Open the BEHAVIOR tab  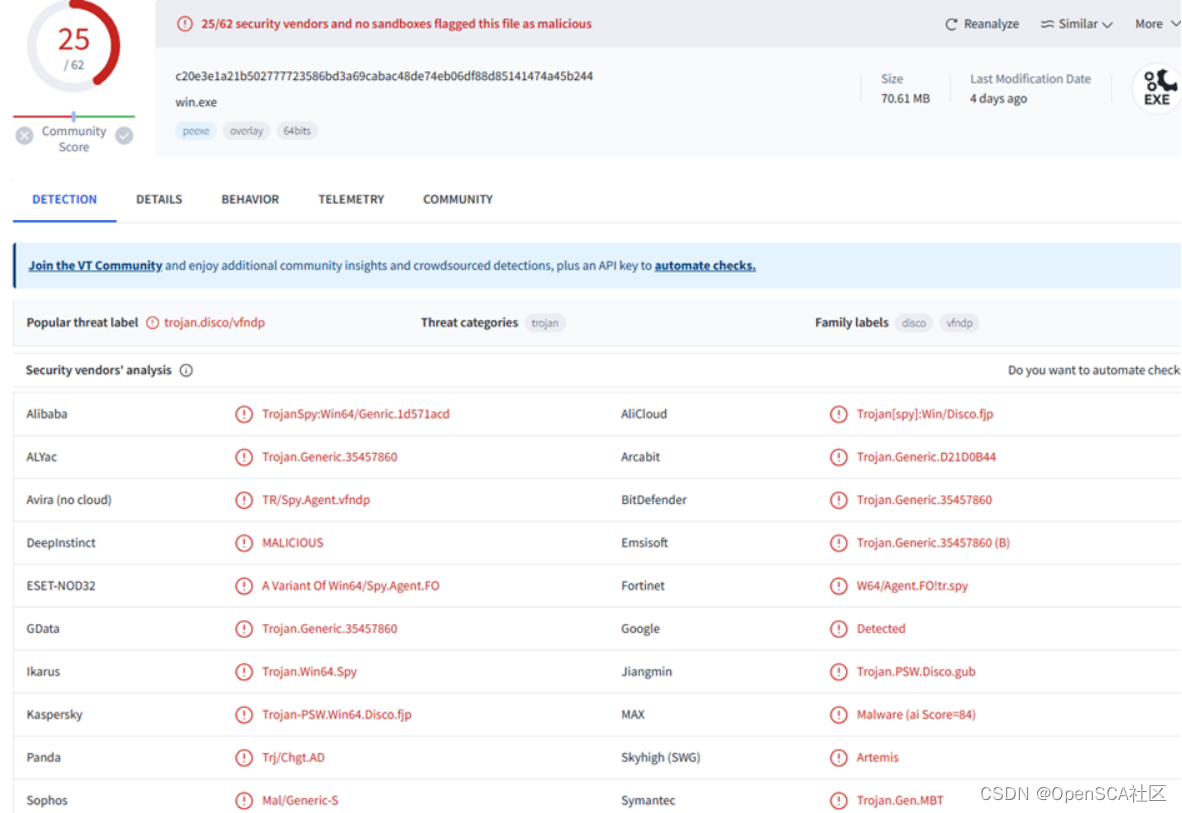(x=250, y=200)
